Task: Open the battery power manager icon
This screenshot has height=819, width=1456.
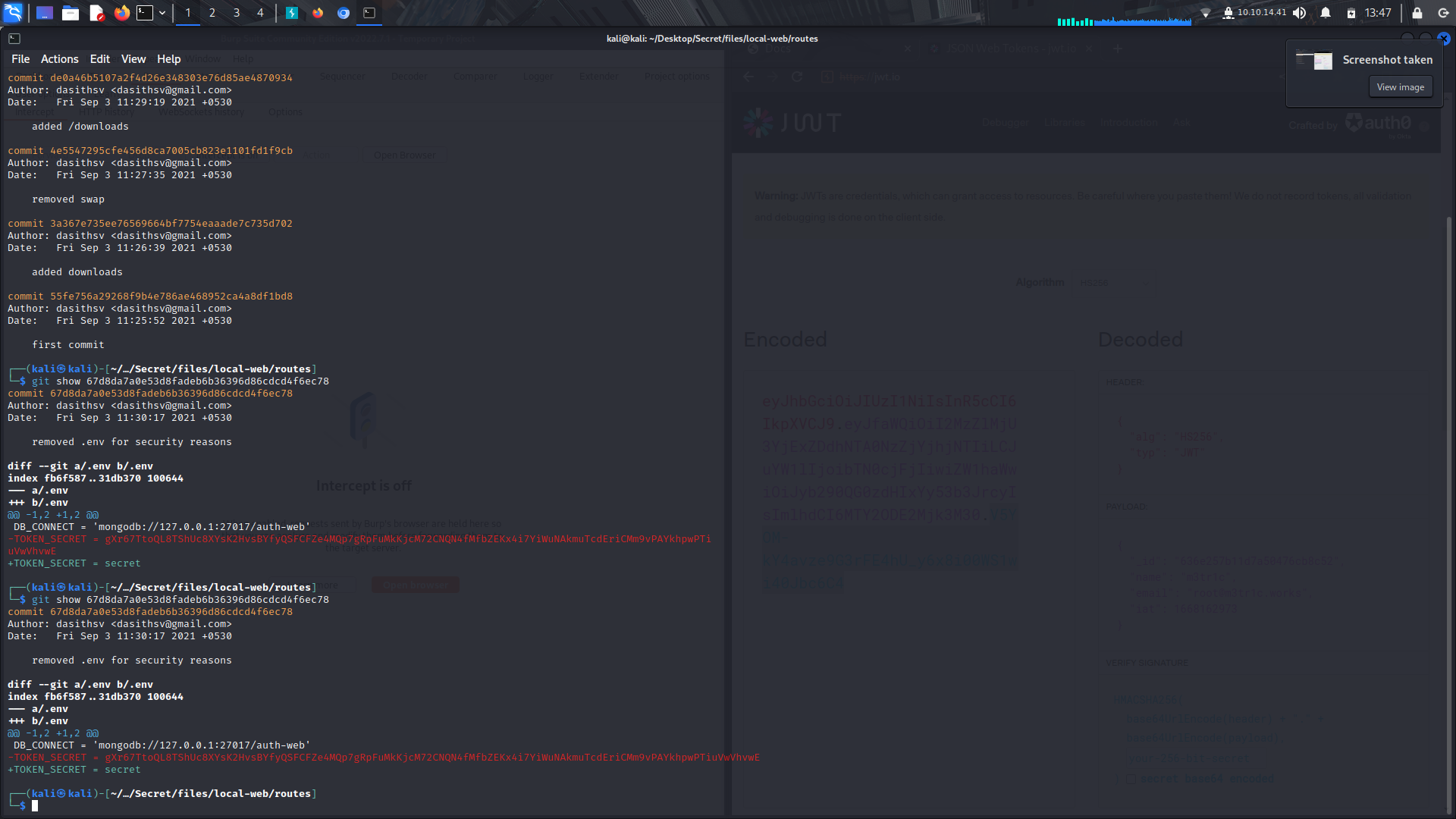Action: (x=1351, y=13)
